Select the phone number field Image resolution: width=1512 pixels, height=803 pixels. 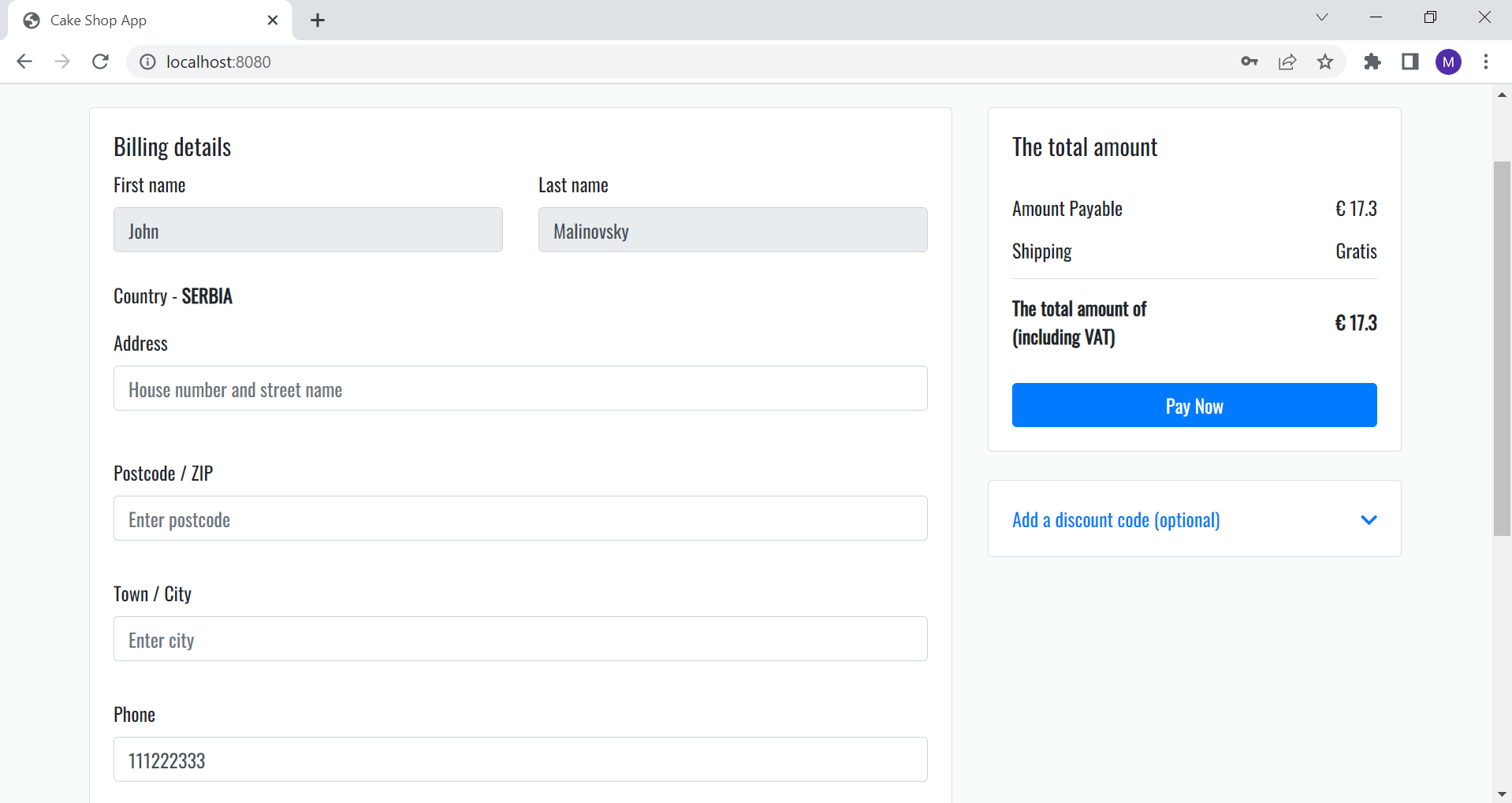click(x=520, y=760)
